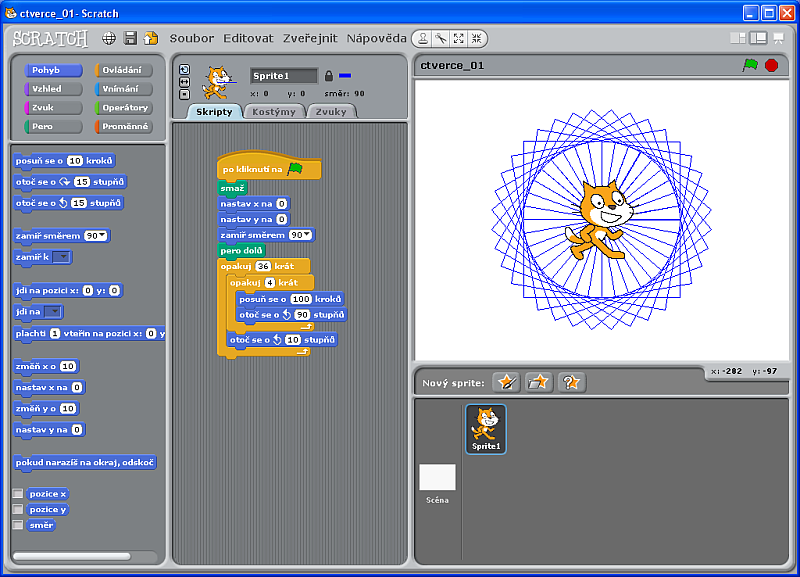
Task: Open the Editovat menu
Action: (x=248, y=38)
